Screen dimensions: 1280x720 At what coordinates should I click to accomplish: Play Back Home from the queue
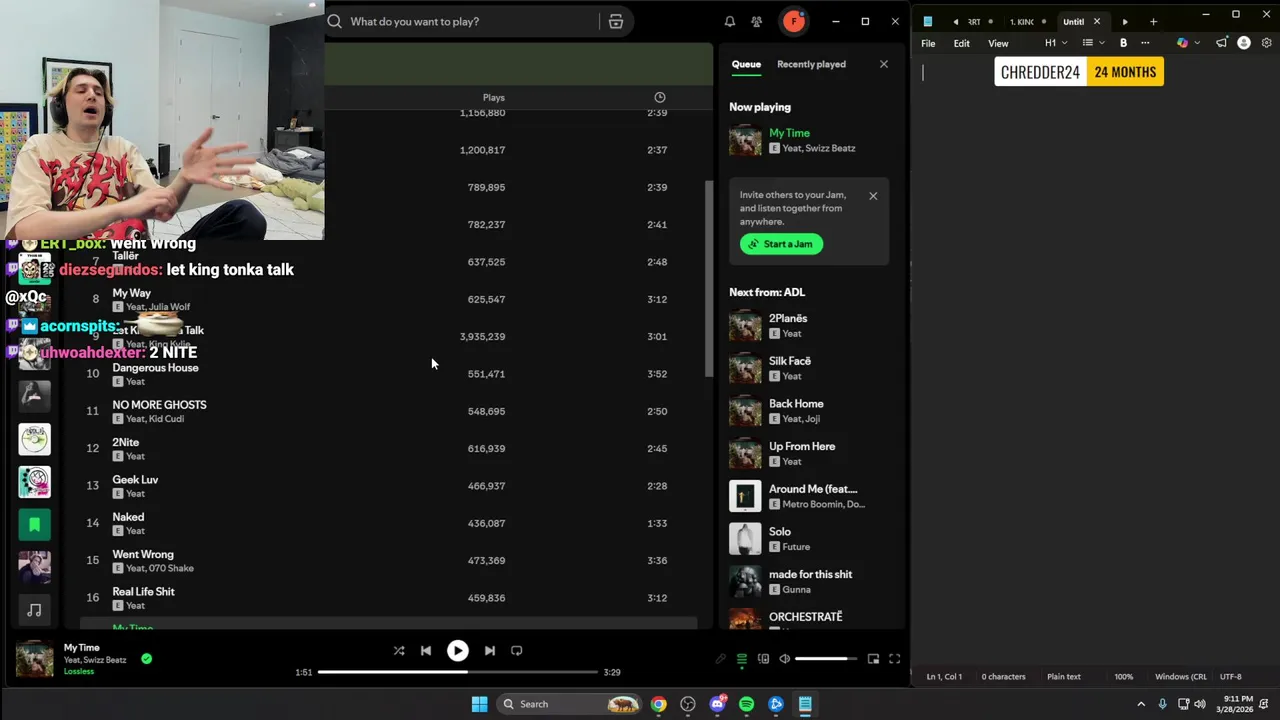pyautogui.click(x=808, y=411)
